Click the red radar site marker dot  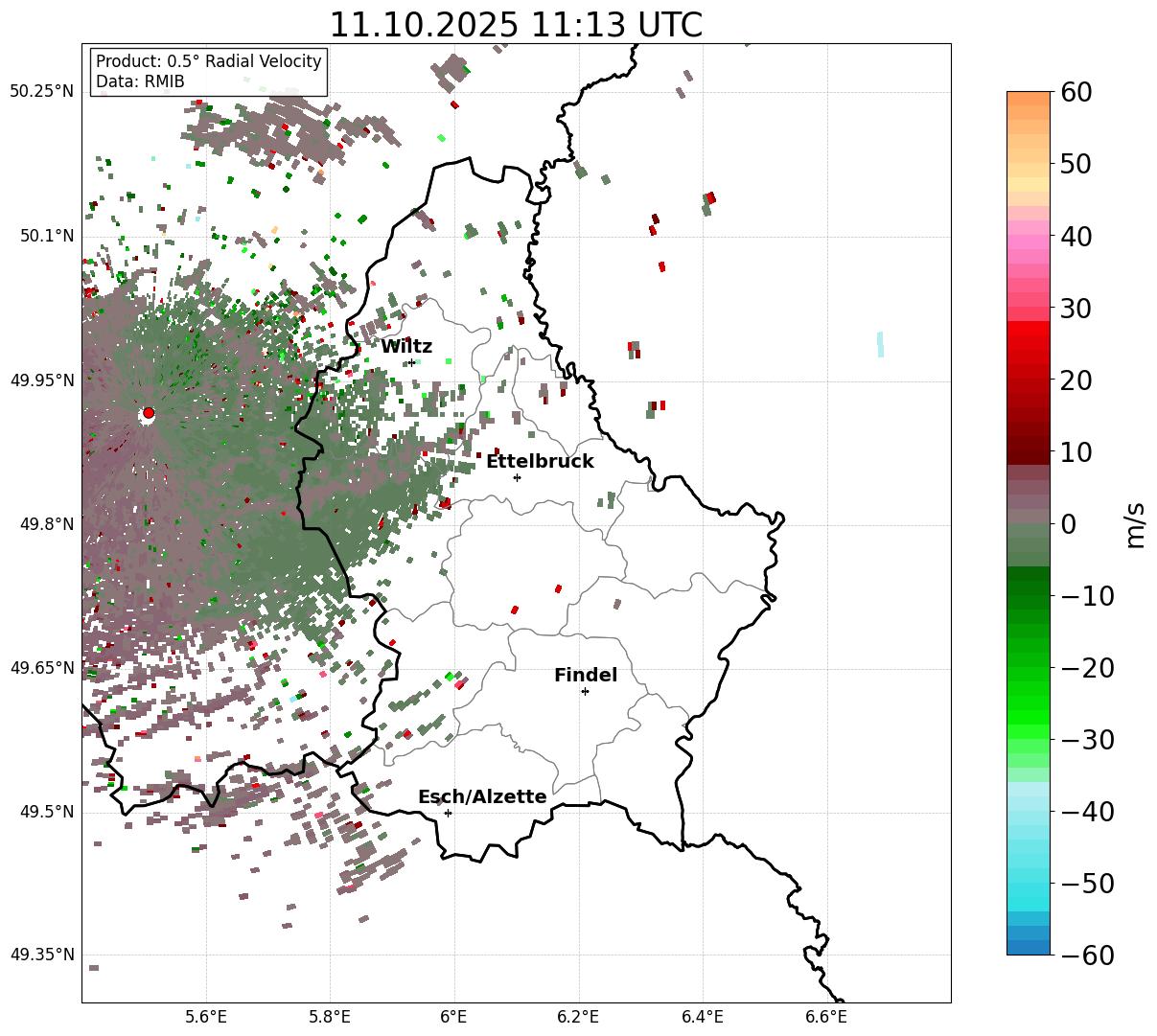point(149,413)
